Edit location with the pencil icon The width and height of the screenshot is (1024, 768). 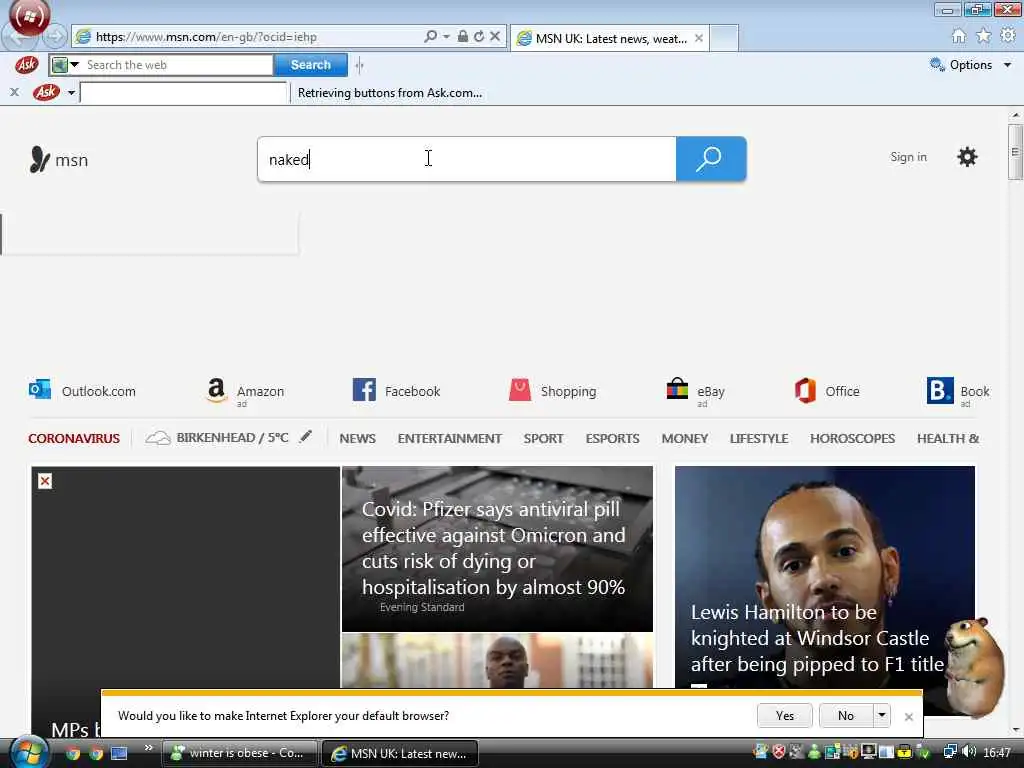click(x=305, y=437)
